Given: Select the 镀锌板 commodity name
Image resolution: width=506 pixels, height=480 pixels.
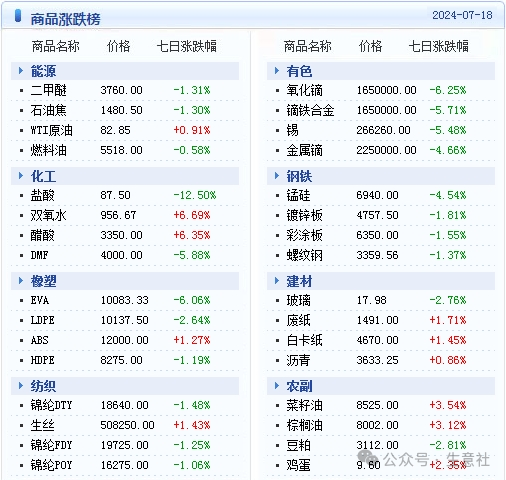Looking at the screenshot, I should (x=305, y=215).
